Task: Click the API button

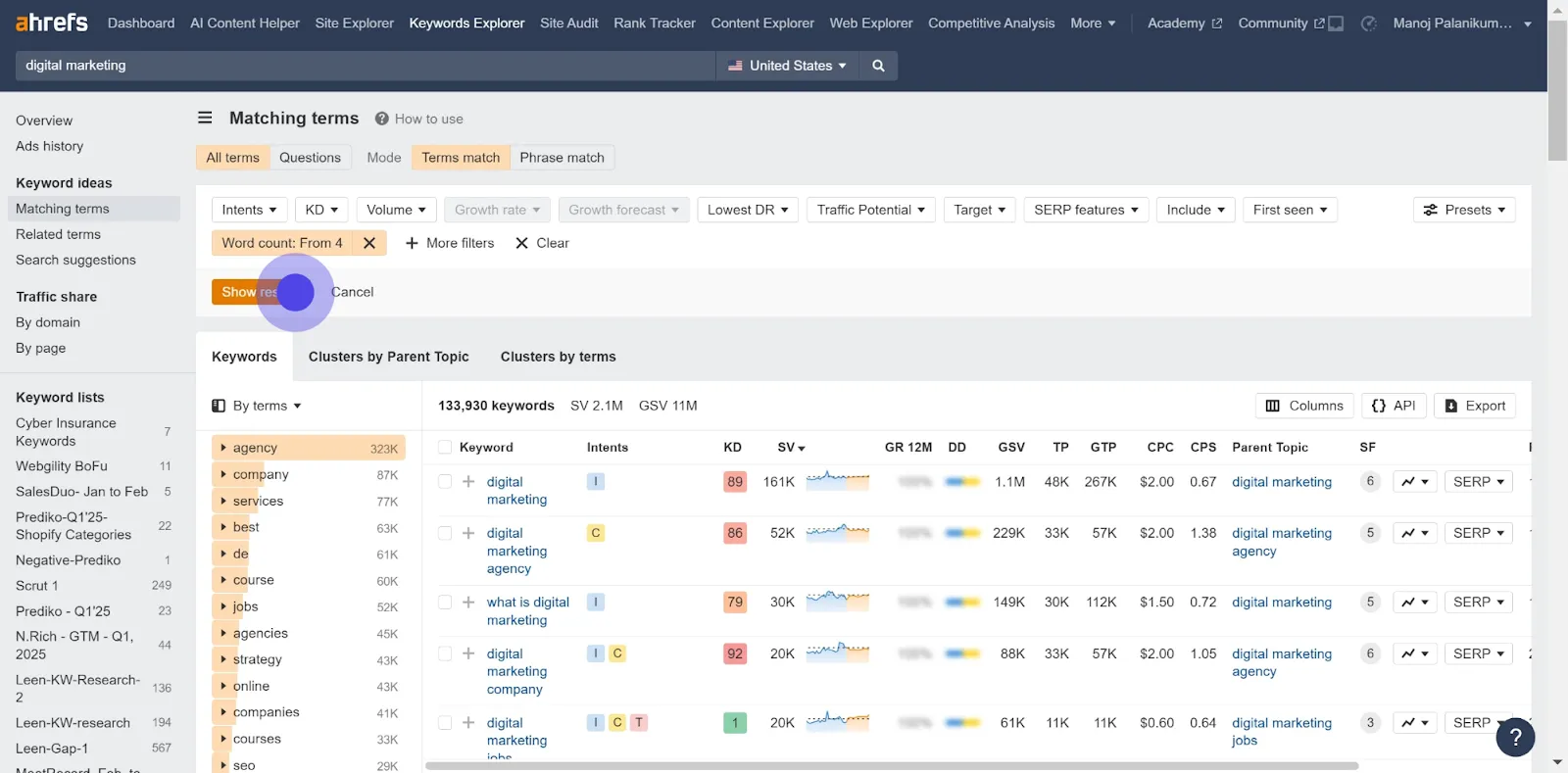Action: 1394,406
